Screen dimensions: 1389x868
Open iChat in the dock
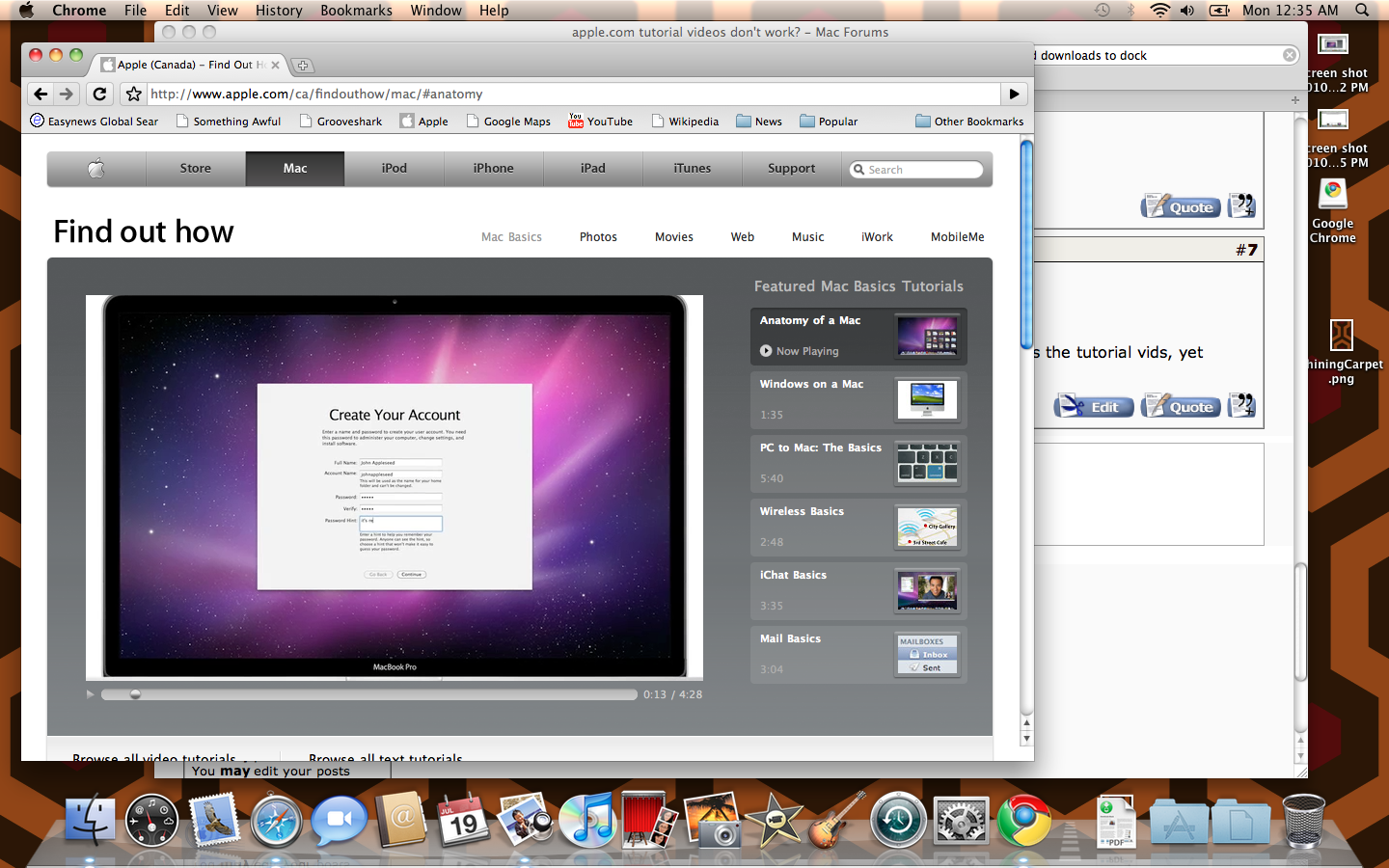pos(339,821)
